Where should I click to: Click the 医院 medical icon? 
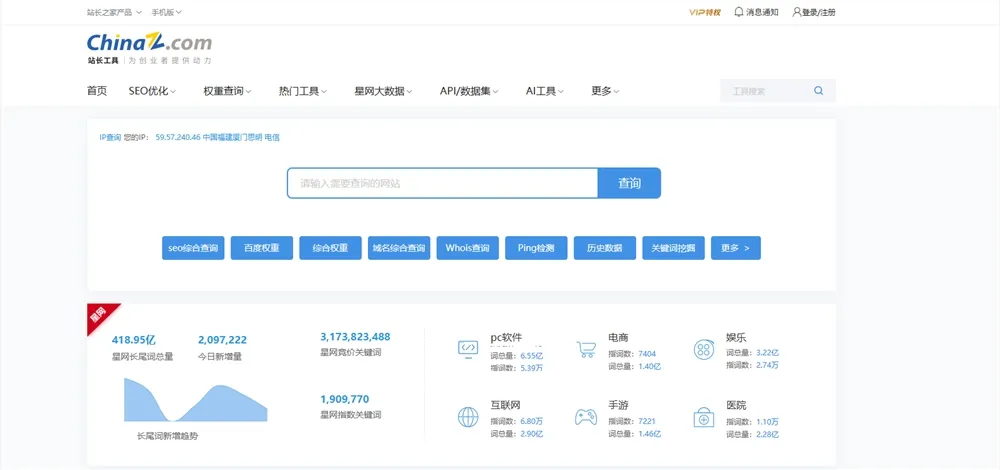click(704, 417)
